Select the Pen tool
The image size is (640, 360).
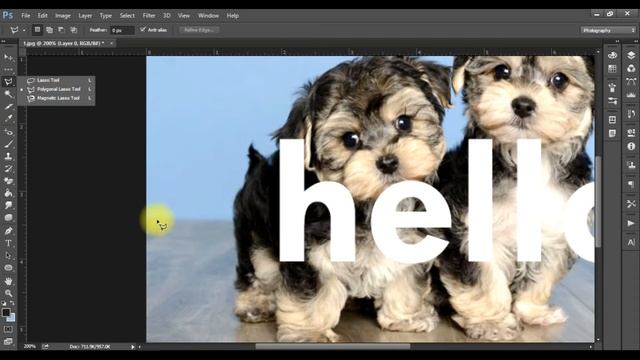8,231
